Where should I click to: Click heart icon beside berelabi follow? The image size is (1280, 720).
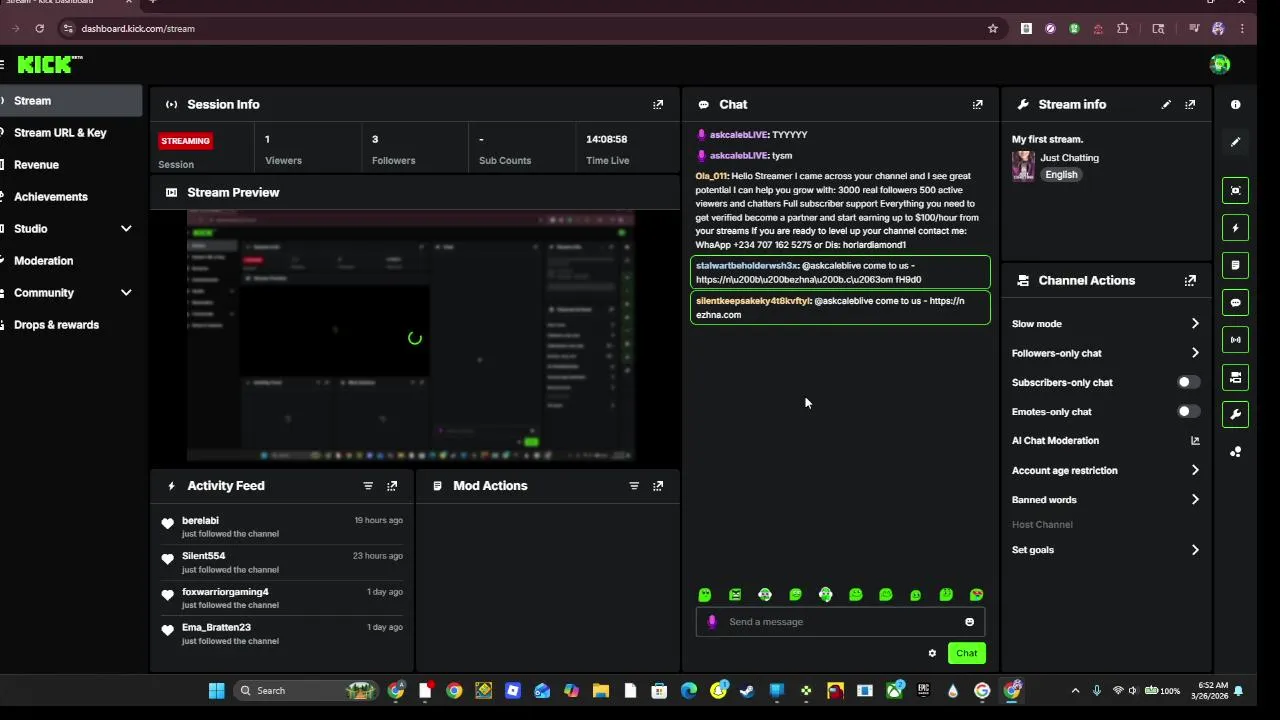(167, 524)
